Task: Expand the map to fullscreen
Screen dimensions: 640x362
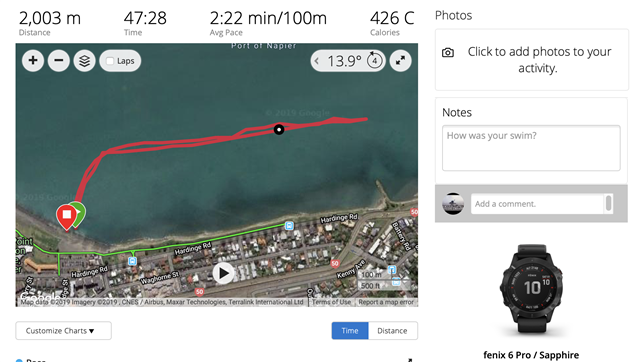Action: [x=400, y=61]
